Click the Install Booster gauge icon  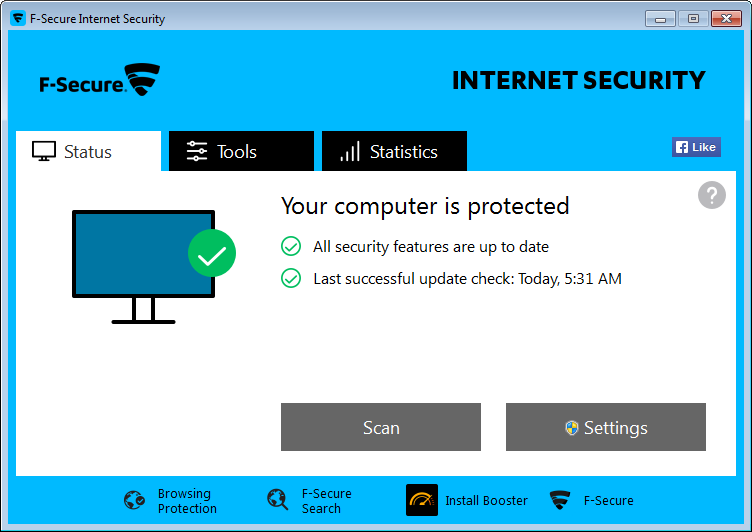[422, 500]
